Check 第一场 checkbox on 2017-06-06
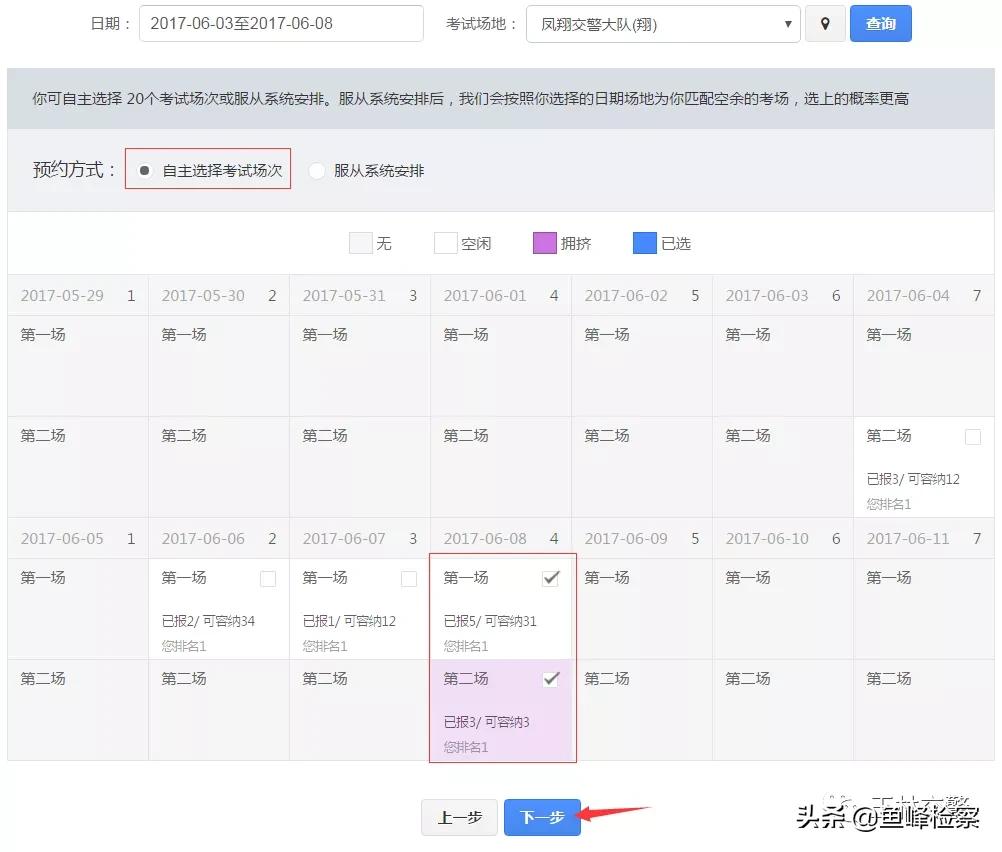This screenshot has height=852, width=1002. (266, 577)
